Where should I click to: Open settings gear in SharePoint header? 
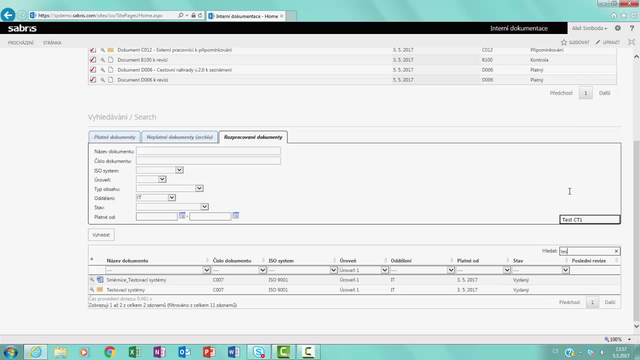pyautogui.click(x=618, y=28)
